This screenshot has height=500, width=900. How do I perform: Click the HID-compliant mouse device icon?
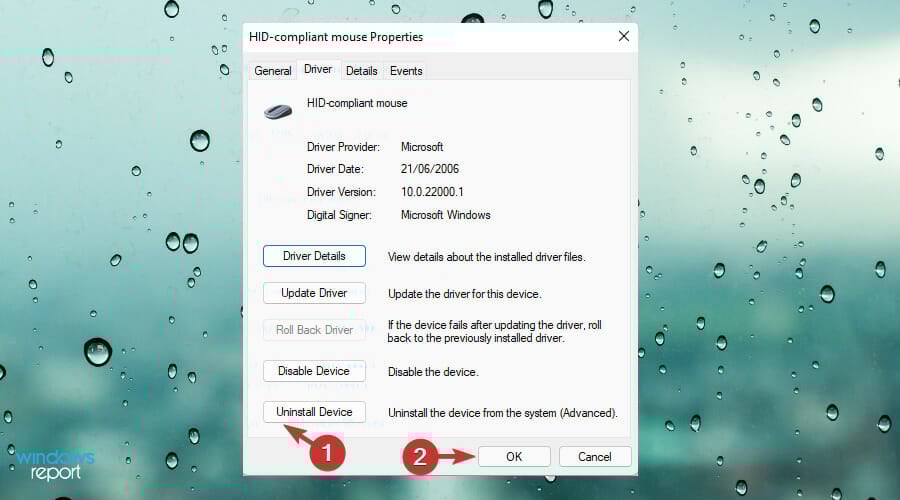point(278,110)
